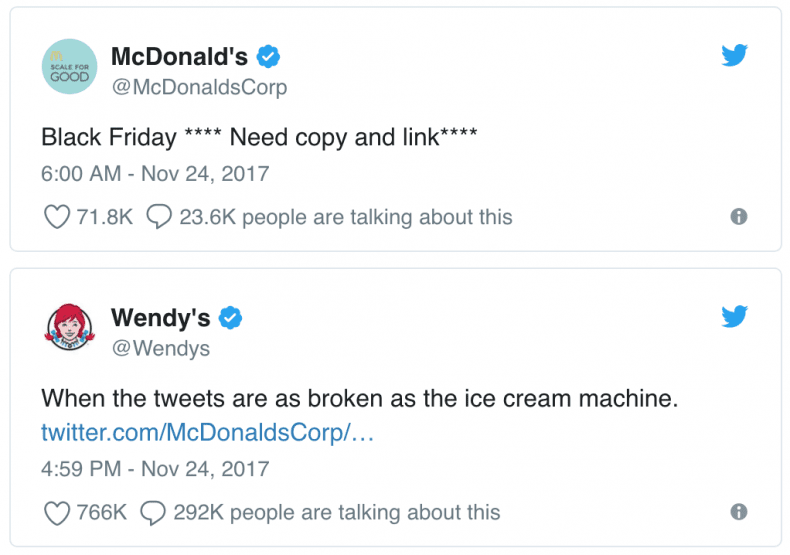Open McDonald's Scale for Good avatar
The width and height of the screenshot is (790, 555).
tap(69, 69)
